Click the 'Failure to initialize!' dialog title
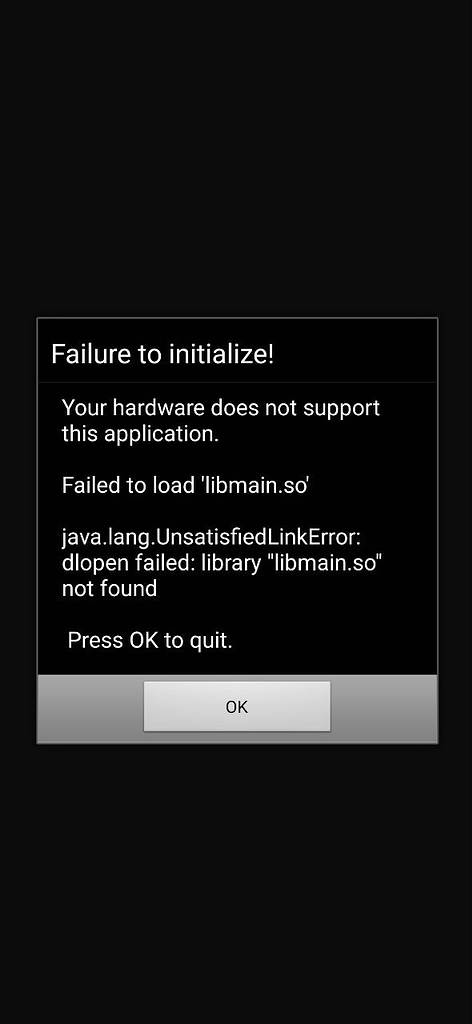The height and width of the screenshot is (1024, 472). tap(163, 355)
